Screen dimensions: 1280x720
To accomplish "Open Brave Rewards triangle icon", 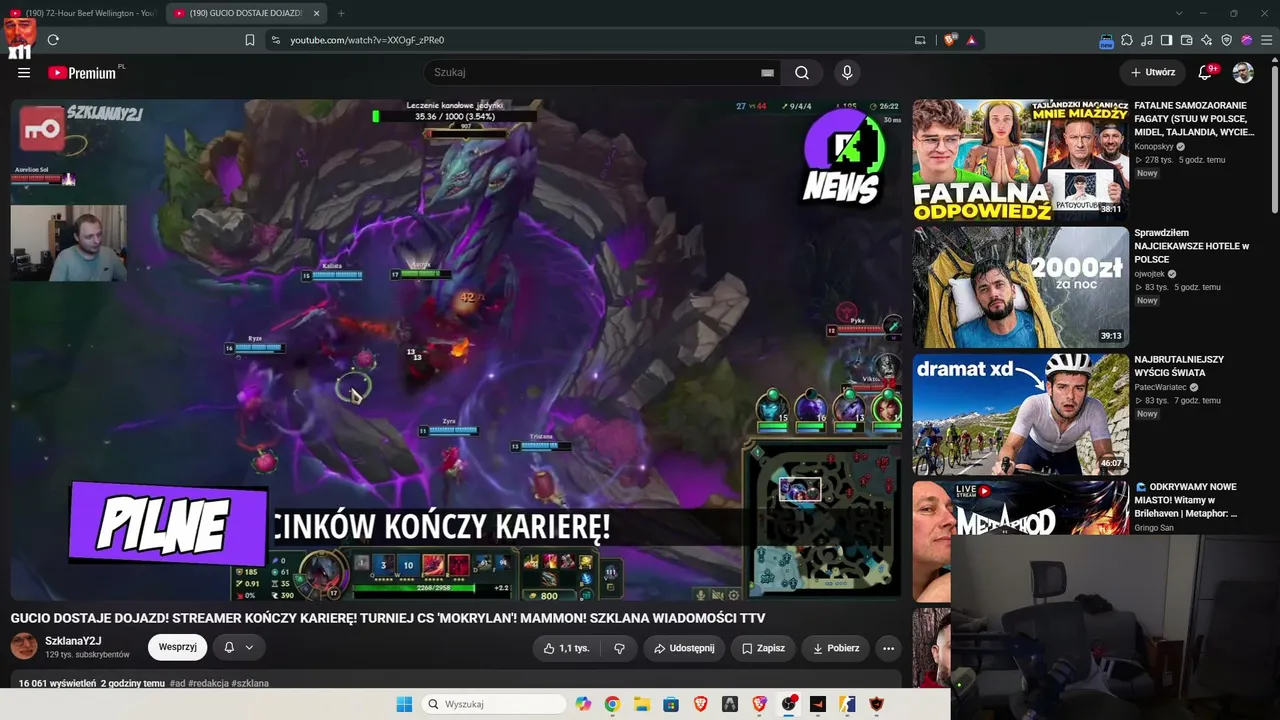I will 971,40.
